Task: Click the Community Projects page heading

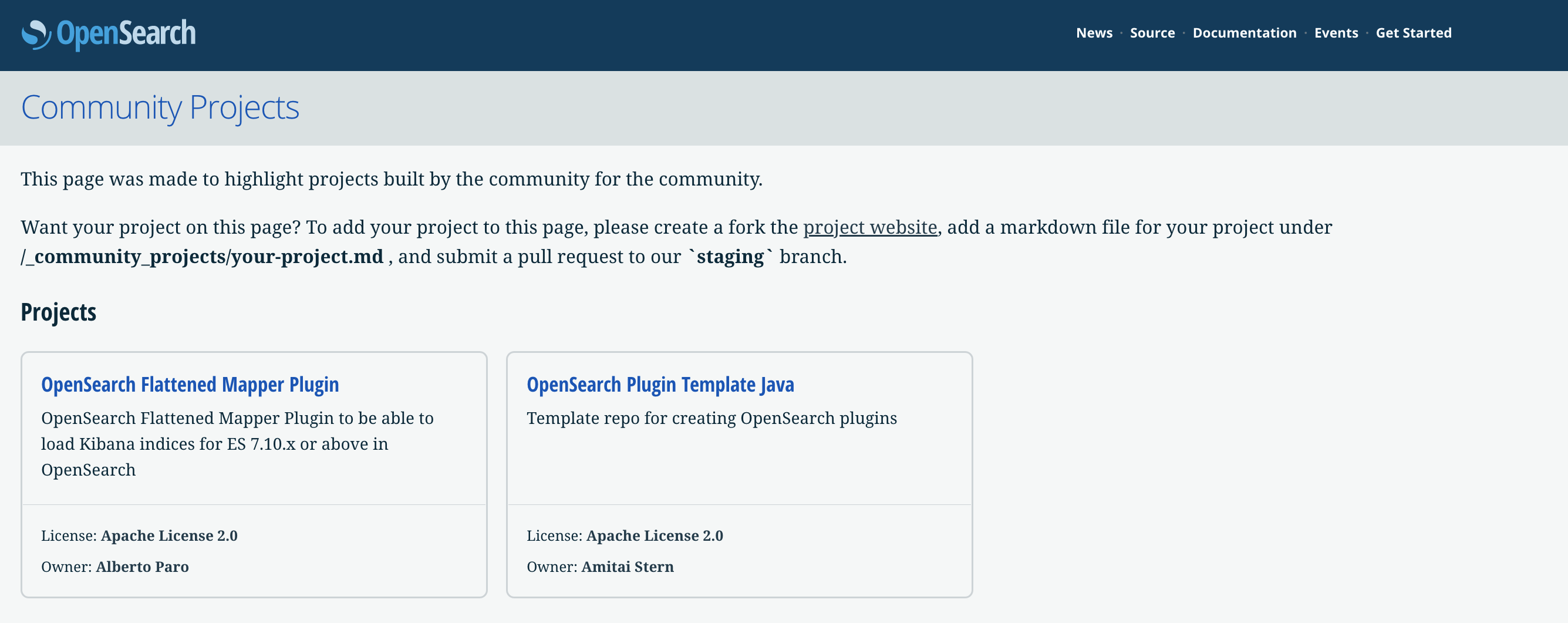Action: 160,108
